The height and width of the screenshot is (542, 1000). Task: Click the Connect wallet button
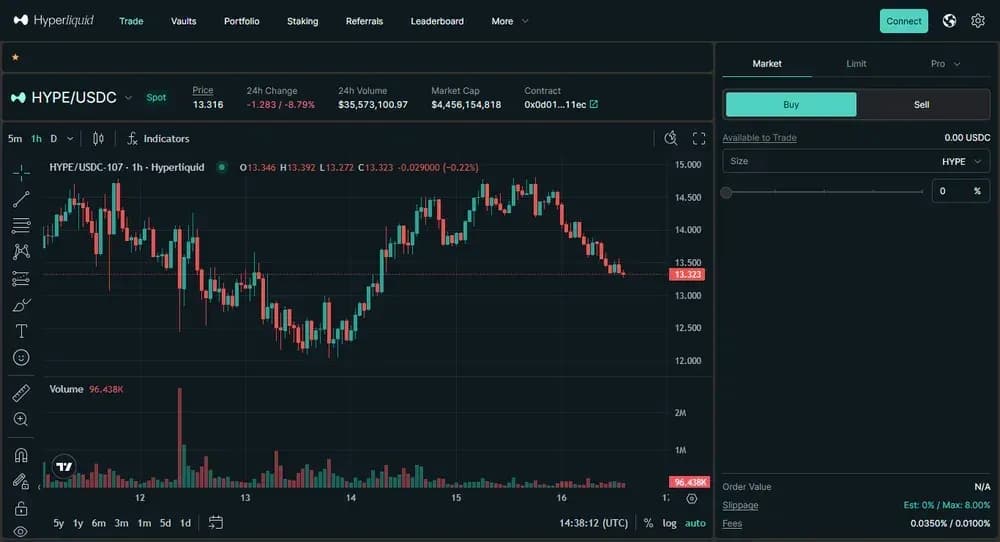pos(904,21)
